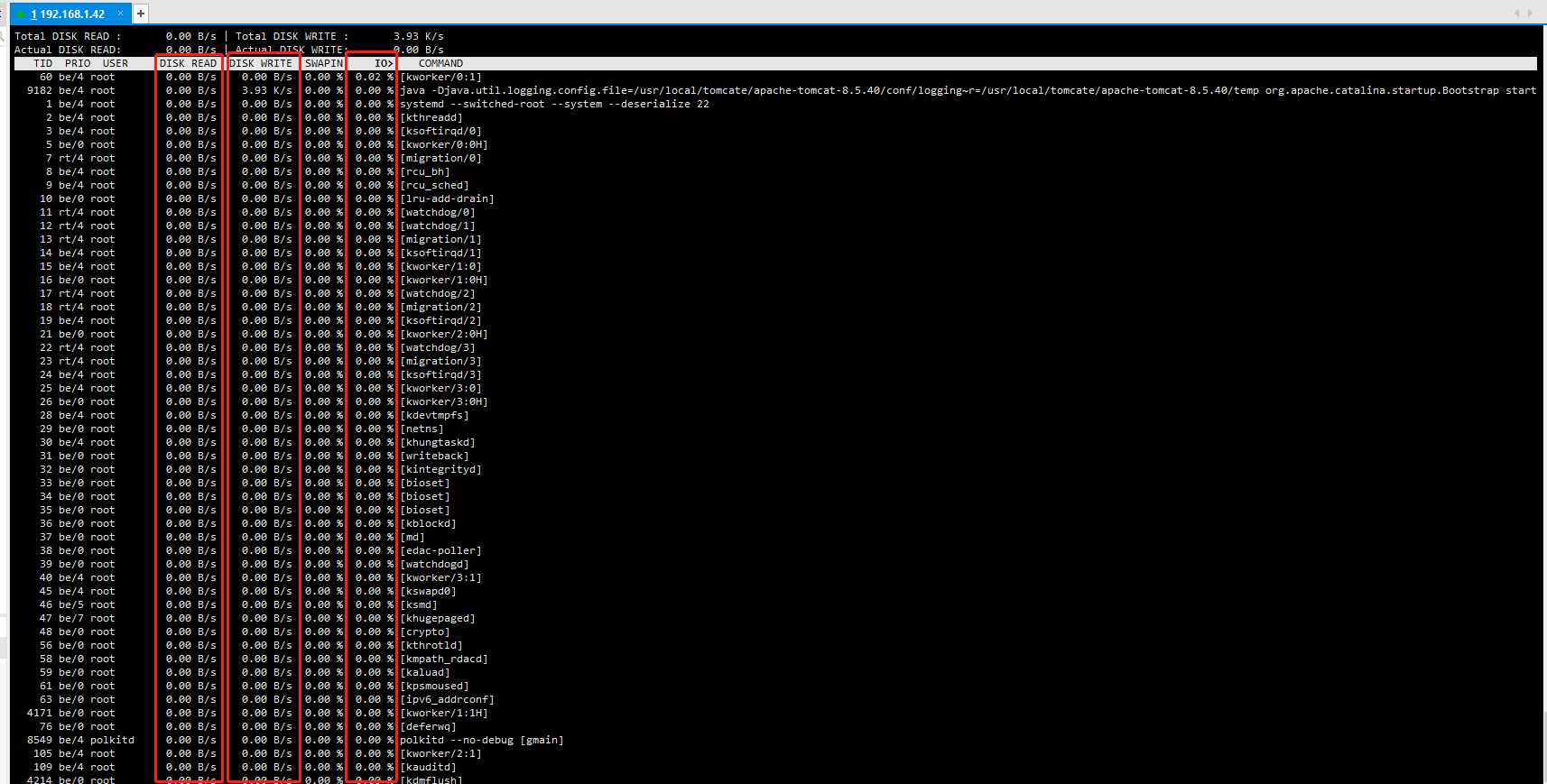This screenshot has height=784, width=1547.
Task: Close the 192.168.1.42 session tab
Action: (120, 14)
